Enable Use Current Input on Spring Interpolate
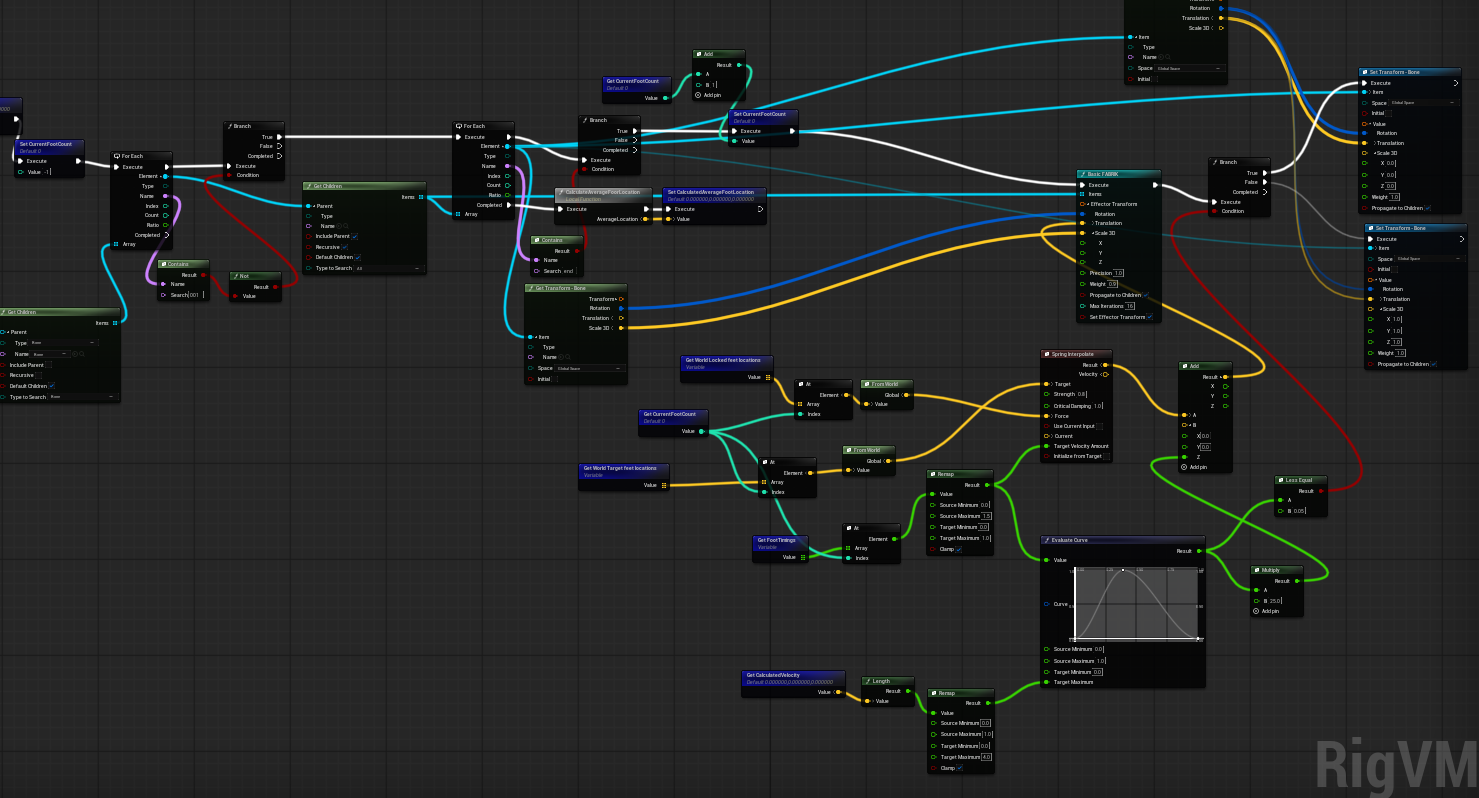This screenshot has height=798, width=1479. coord(1099,426)
